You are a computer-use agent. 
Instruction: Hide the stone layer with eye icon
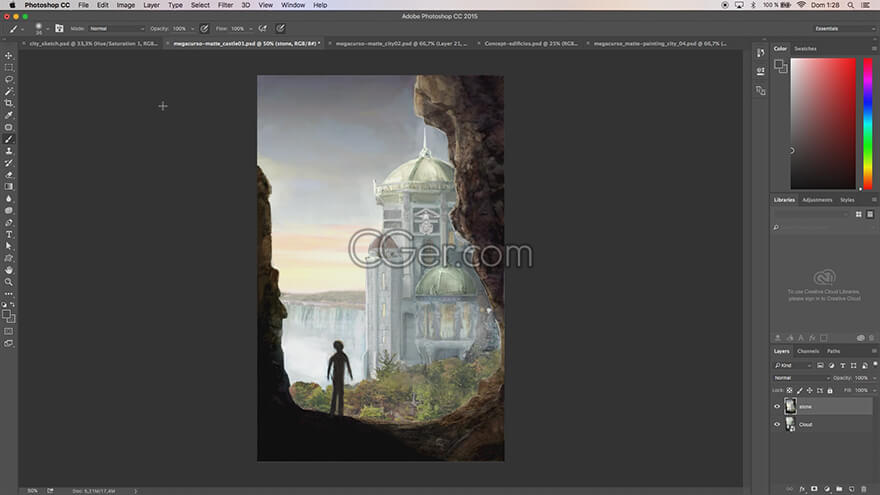click(x=777, y=406)
